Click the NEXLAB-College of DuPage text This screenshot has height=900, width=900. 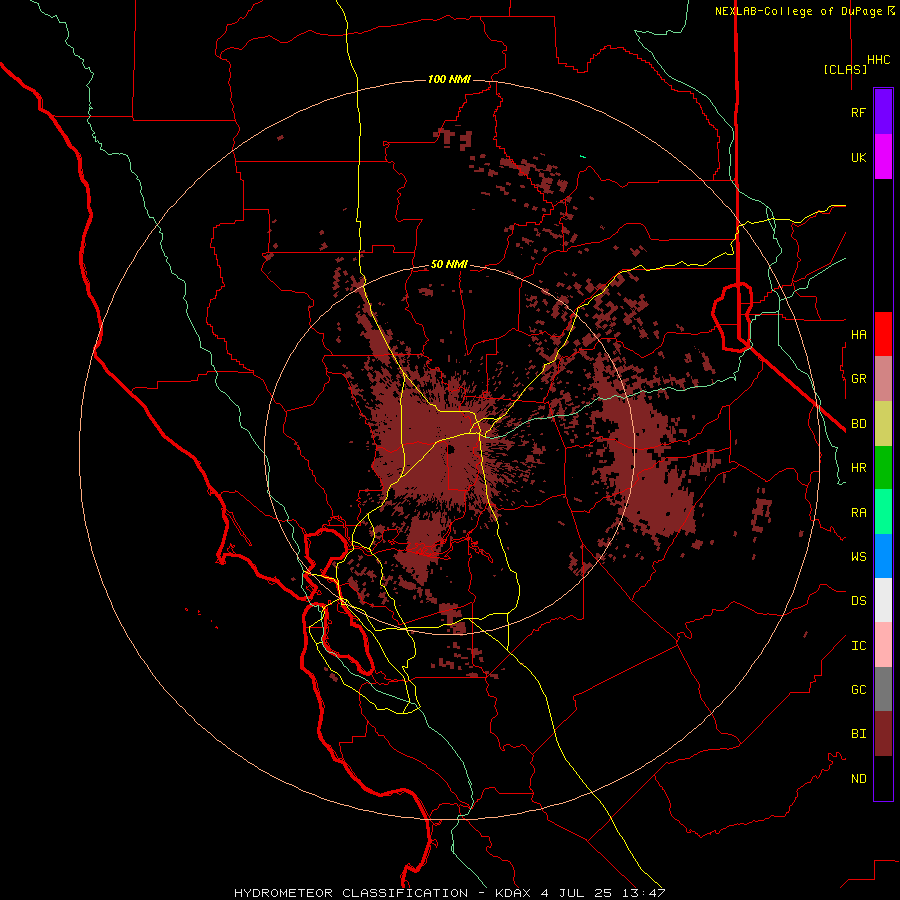[800, 11]
